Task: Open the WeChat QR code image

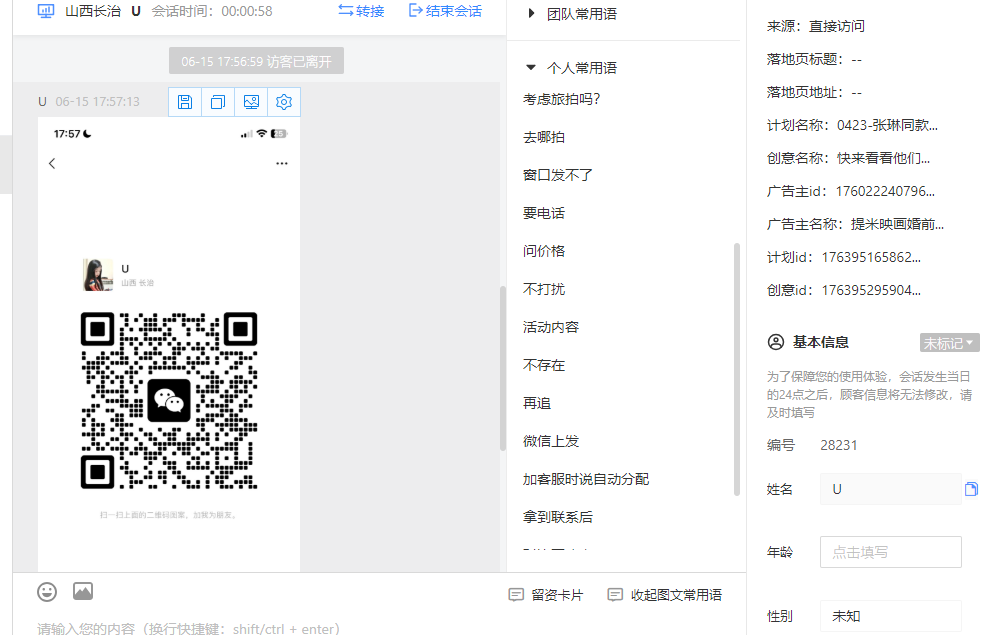Action: click(x=169, y=400)
